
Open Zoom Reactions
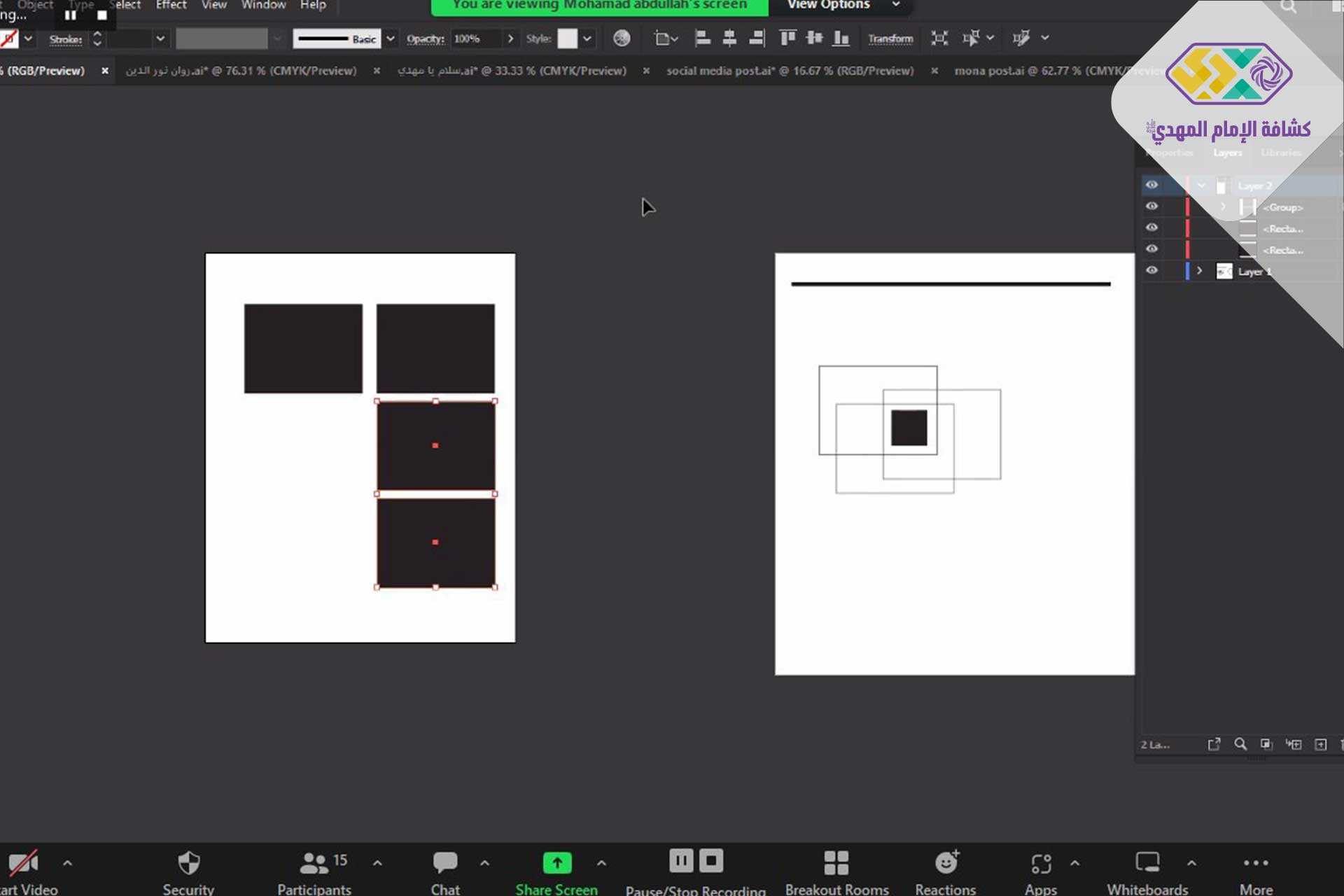(x=946, y=871)
